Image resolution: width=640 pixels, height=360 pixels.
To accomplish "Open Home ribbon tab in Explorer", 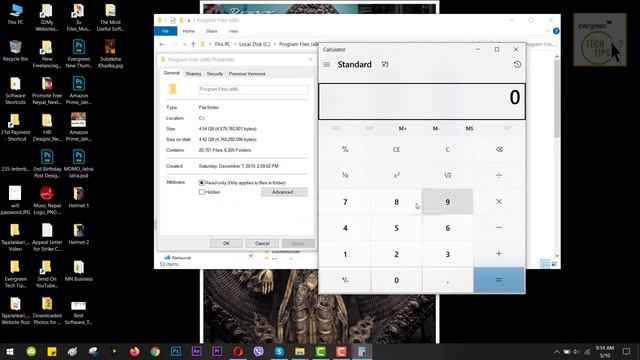I will (189, 31).
